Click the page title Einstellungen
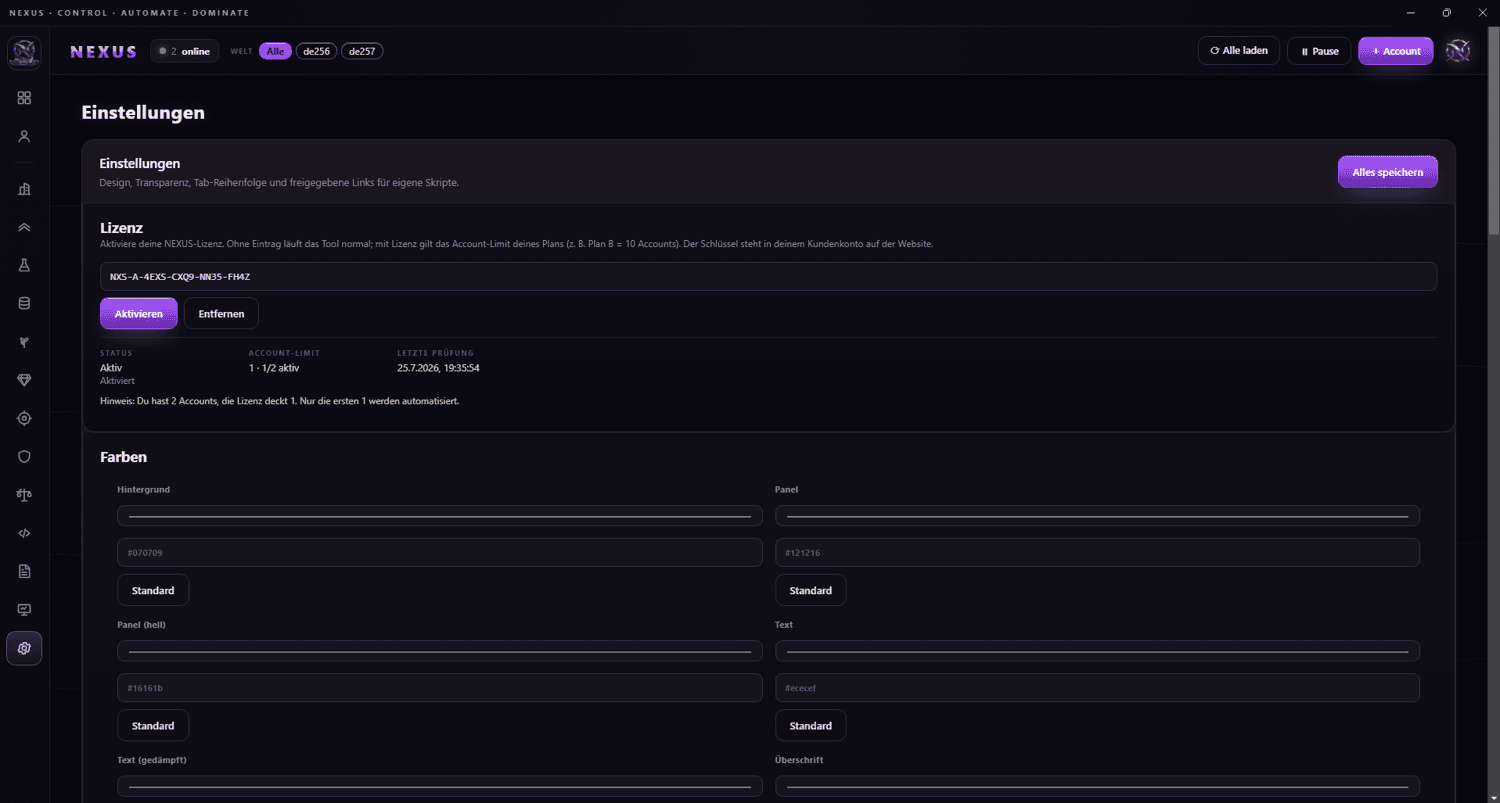The image size is (1500, 803). (143, 113)
